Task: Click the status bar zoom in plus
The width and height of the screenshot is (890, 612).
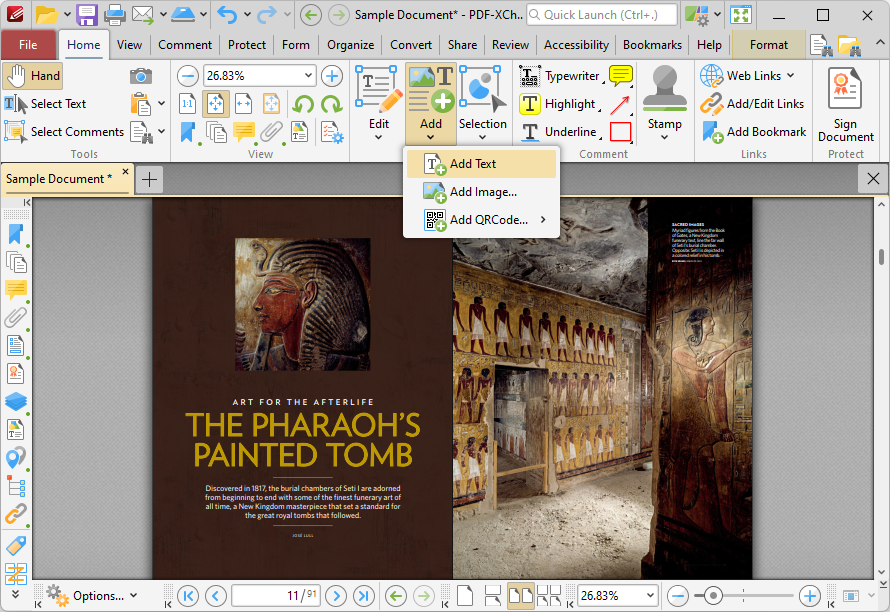Action: tap(809, 596)
